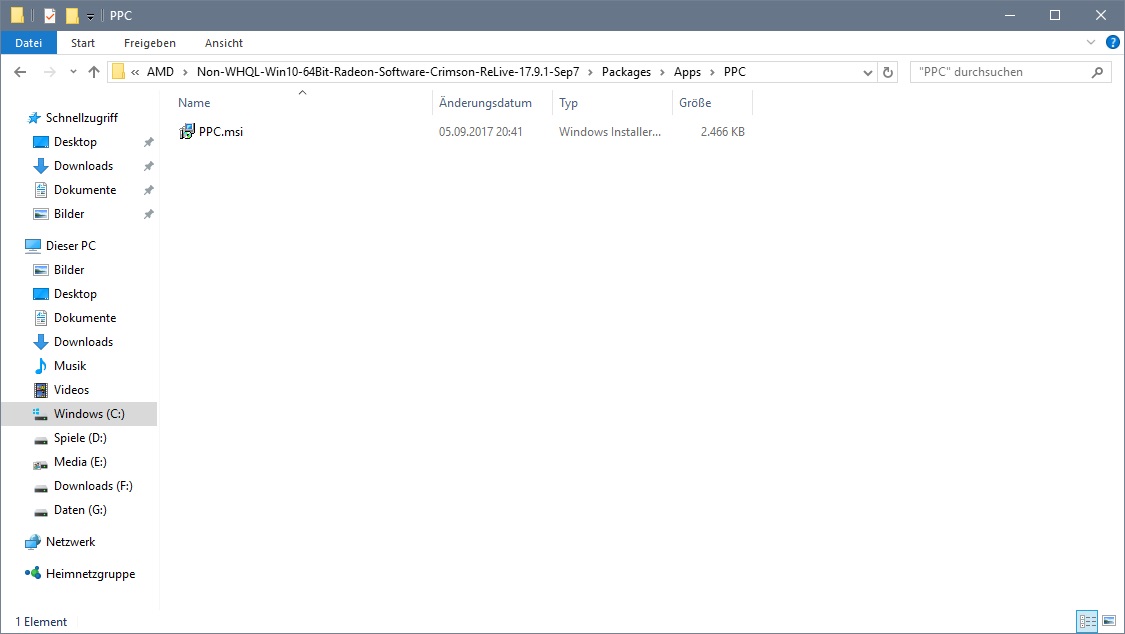Click the Non-WHQL-Win10 breadcrumb folder

tap(388, 72)
